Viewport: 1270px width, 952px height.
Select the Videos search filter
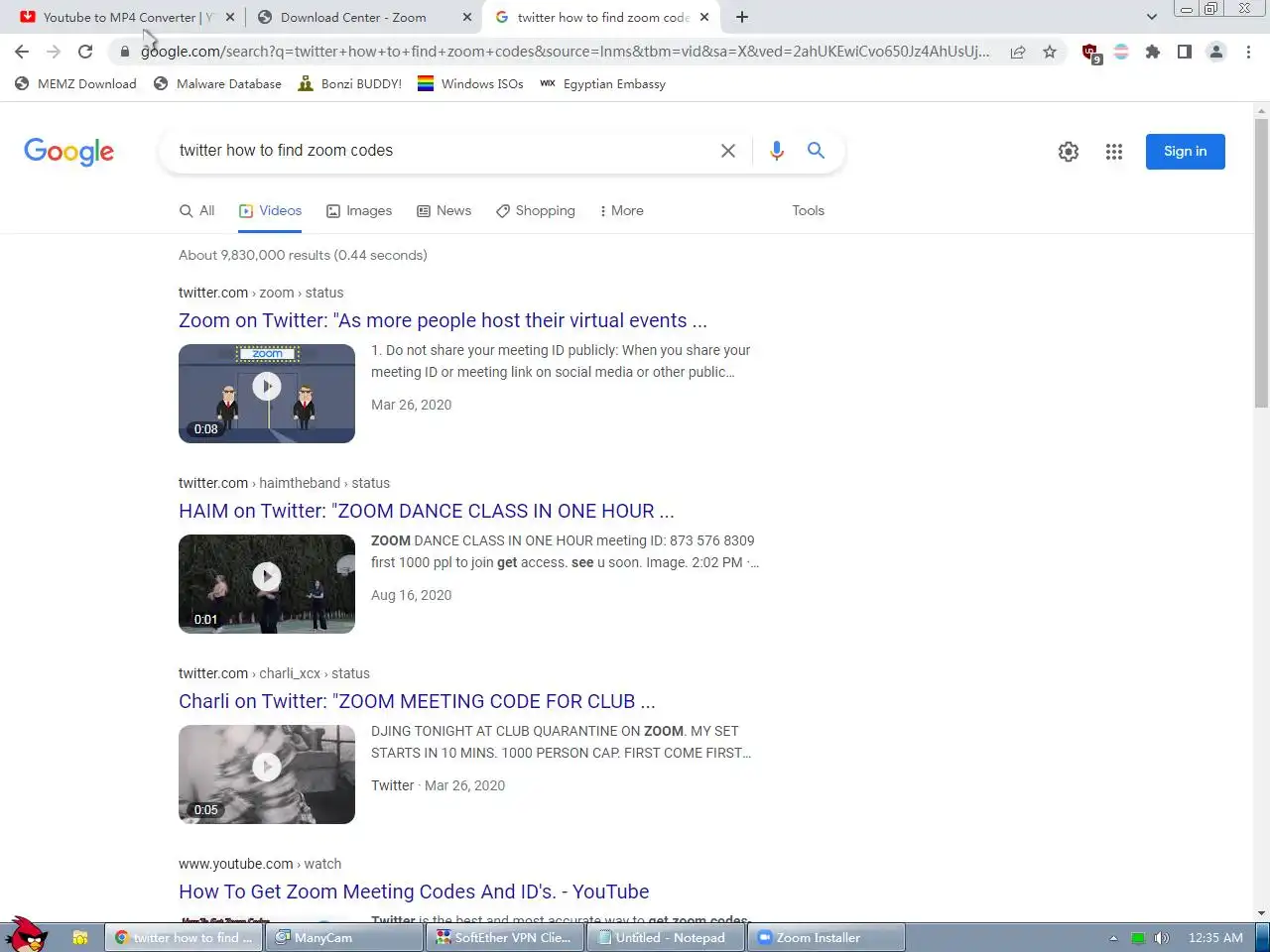[x=270, y=210]
